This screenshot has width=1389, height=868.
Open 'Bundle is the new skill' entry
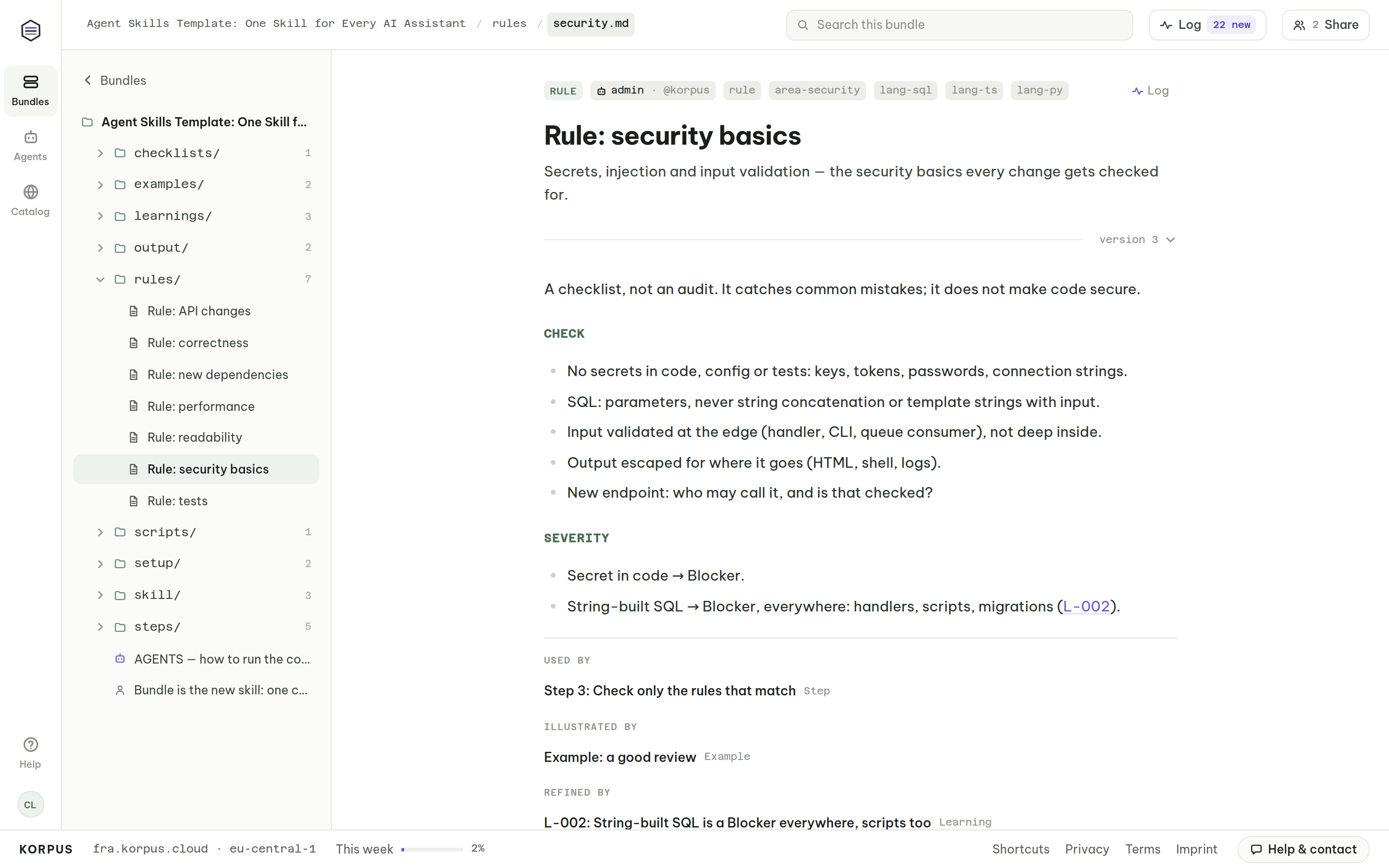point(196,690)
